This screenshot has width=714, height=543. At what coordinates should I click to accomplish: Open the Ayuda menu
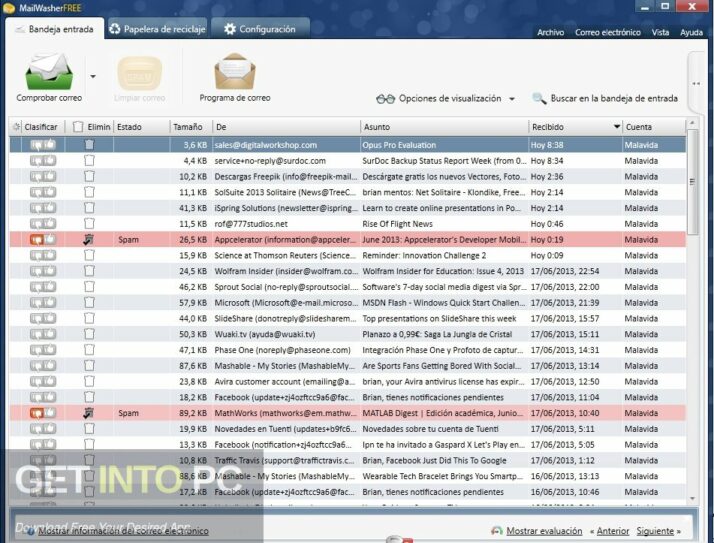pos(691,32)
